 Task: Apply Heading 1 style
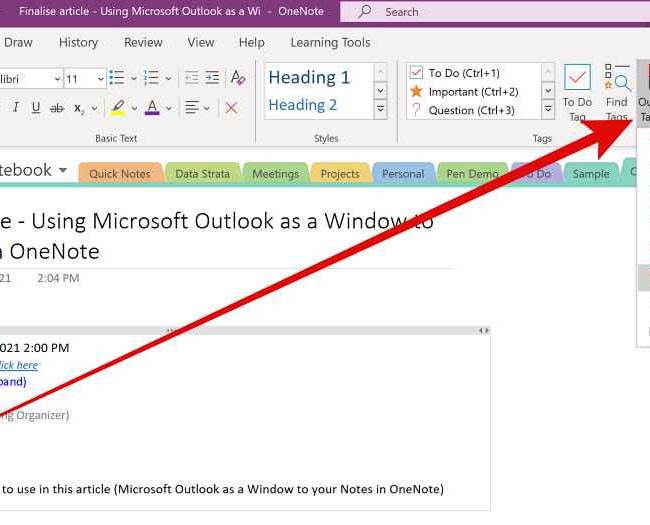(309, 78)
